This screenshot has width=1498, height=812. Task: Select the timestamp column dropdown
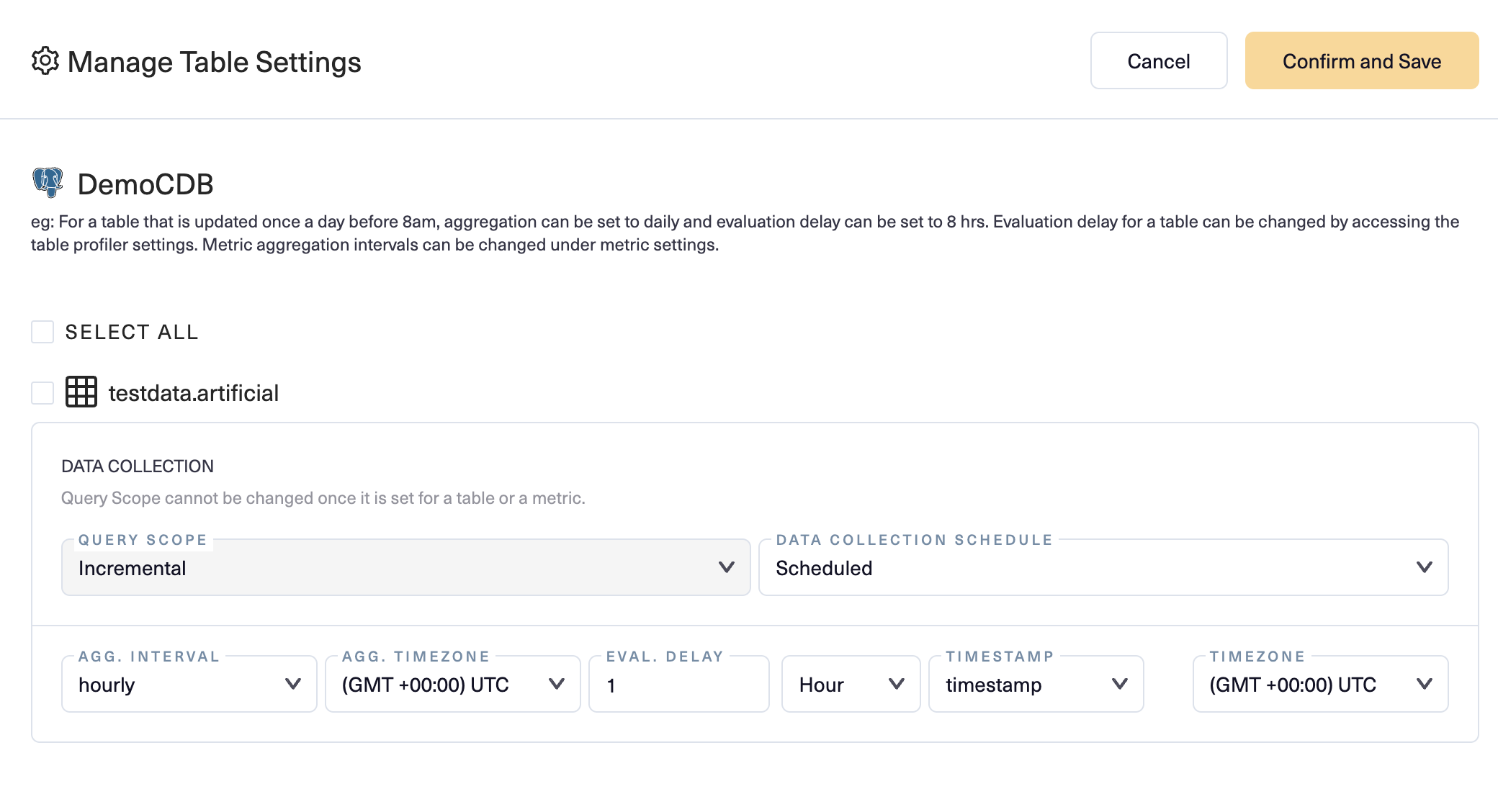[x=1023, y=685]
